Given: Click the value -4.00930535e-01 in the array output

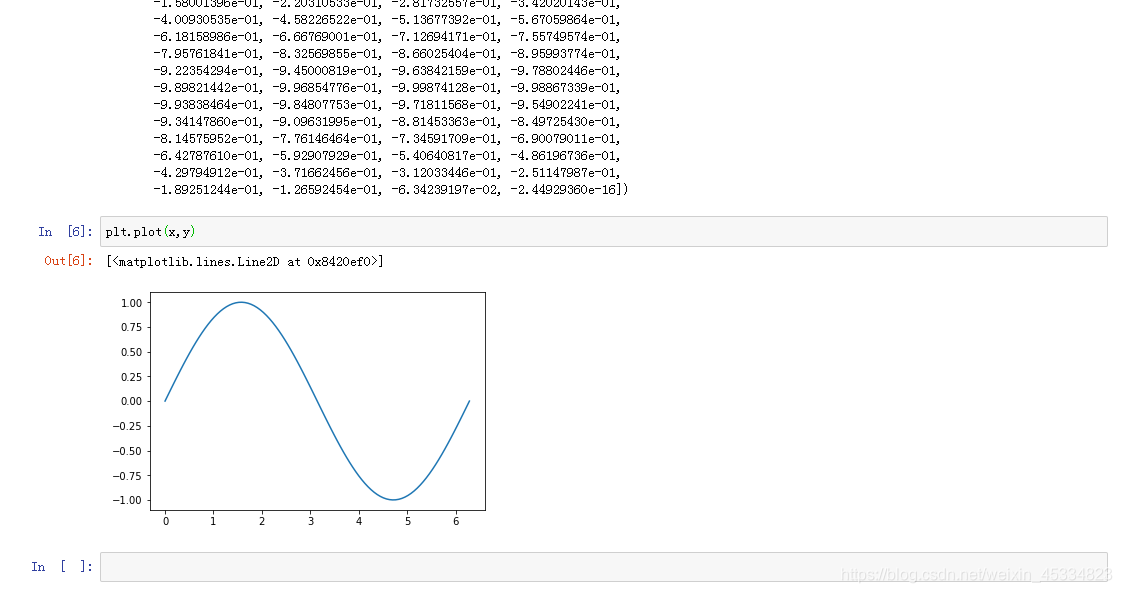Looking at the screenshot, I should coord(207,19).
